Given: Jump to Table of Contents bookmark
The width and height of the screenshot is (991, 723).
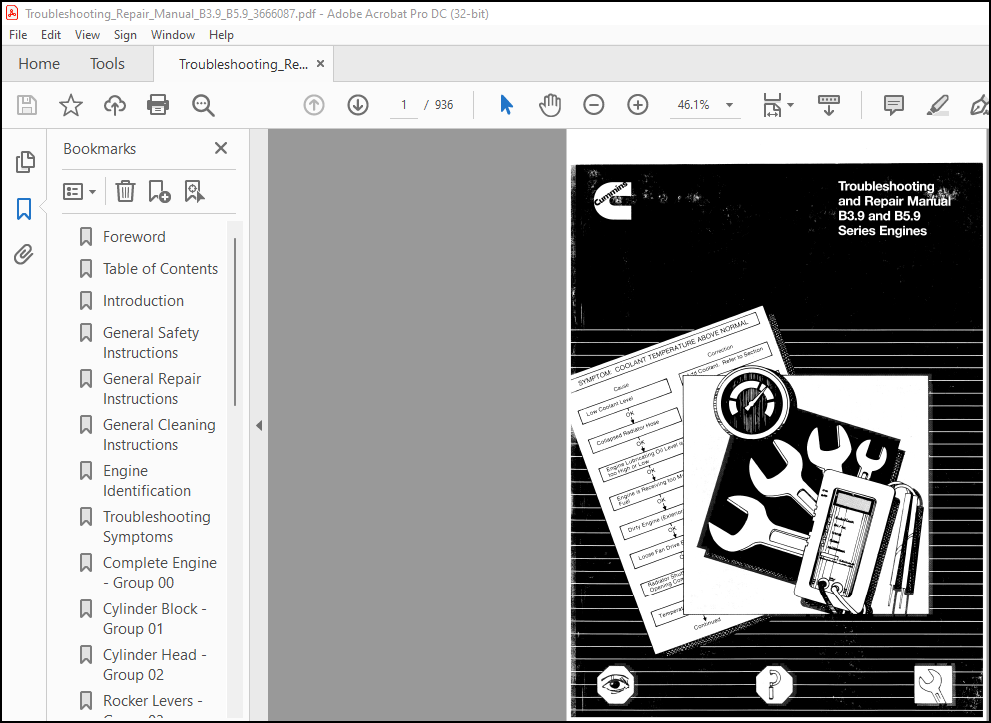Looking at the screenshot, I should 160,269.
